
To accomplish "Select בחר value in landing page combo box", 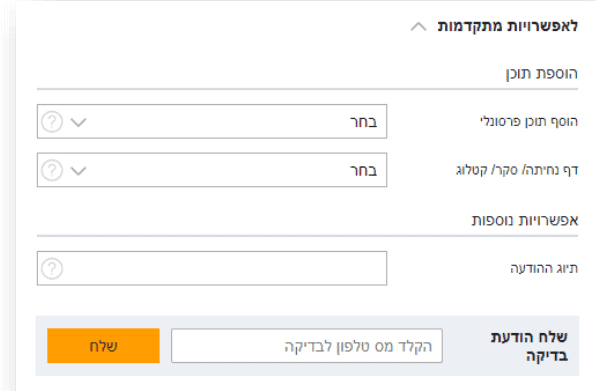I will pyautogui.click(x=363, y=171).
